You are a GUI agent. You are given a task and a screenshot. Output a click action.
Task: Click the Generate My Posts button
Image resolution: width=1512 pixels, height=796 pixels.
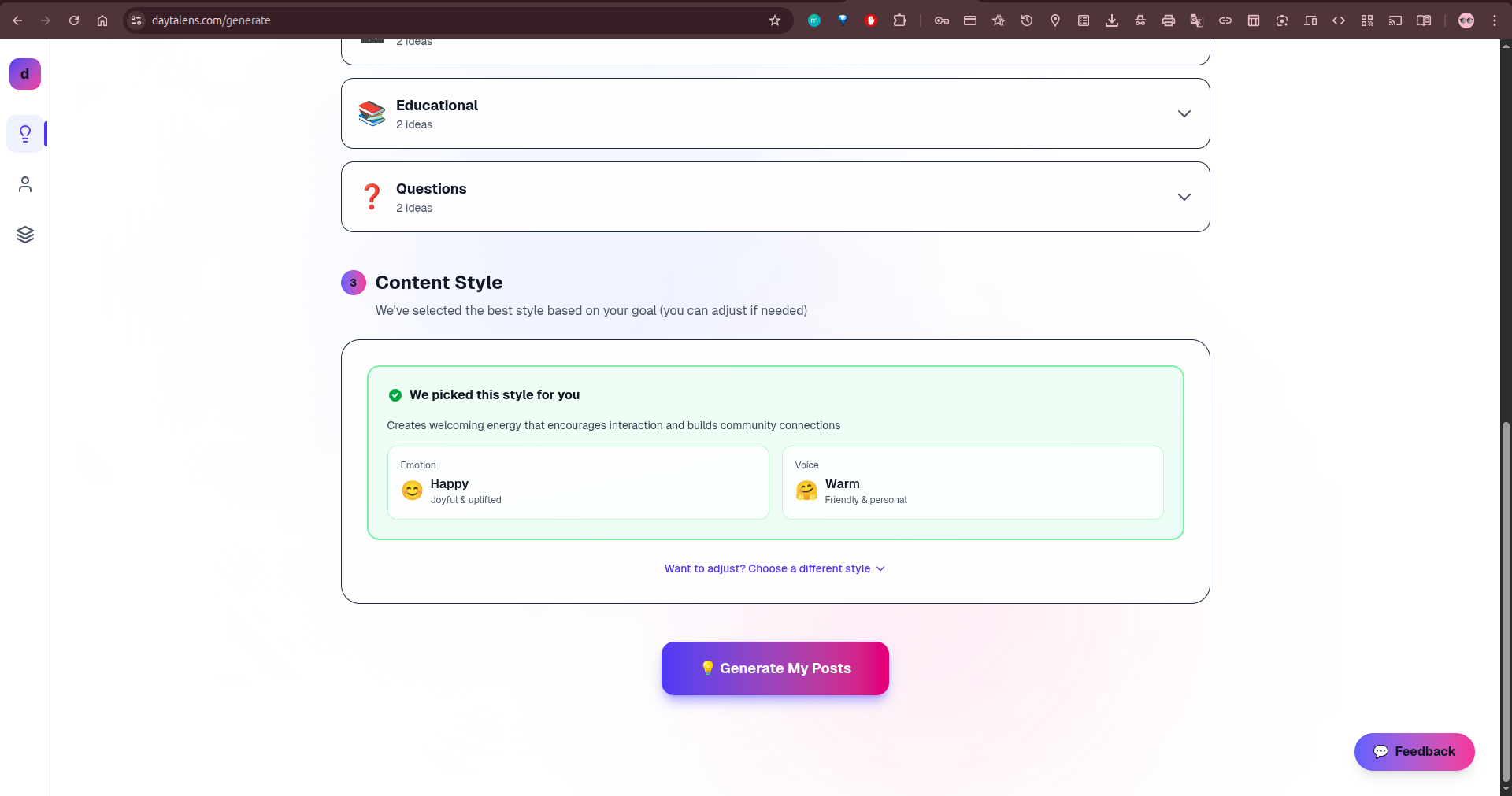click(774, 668)
